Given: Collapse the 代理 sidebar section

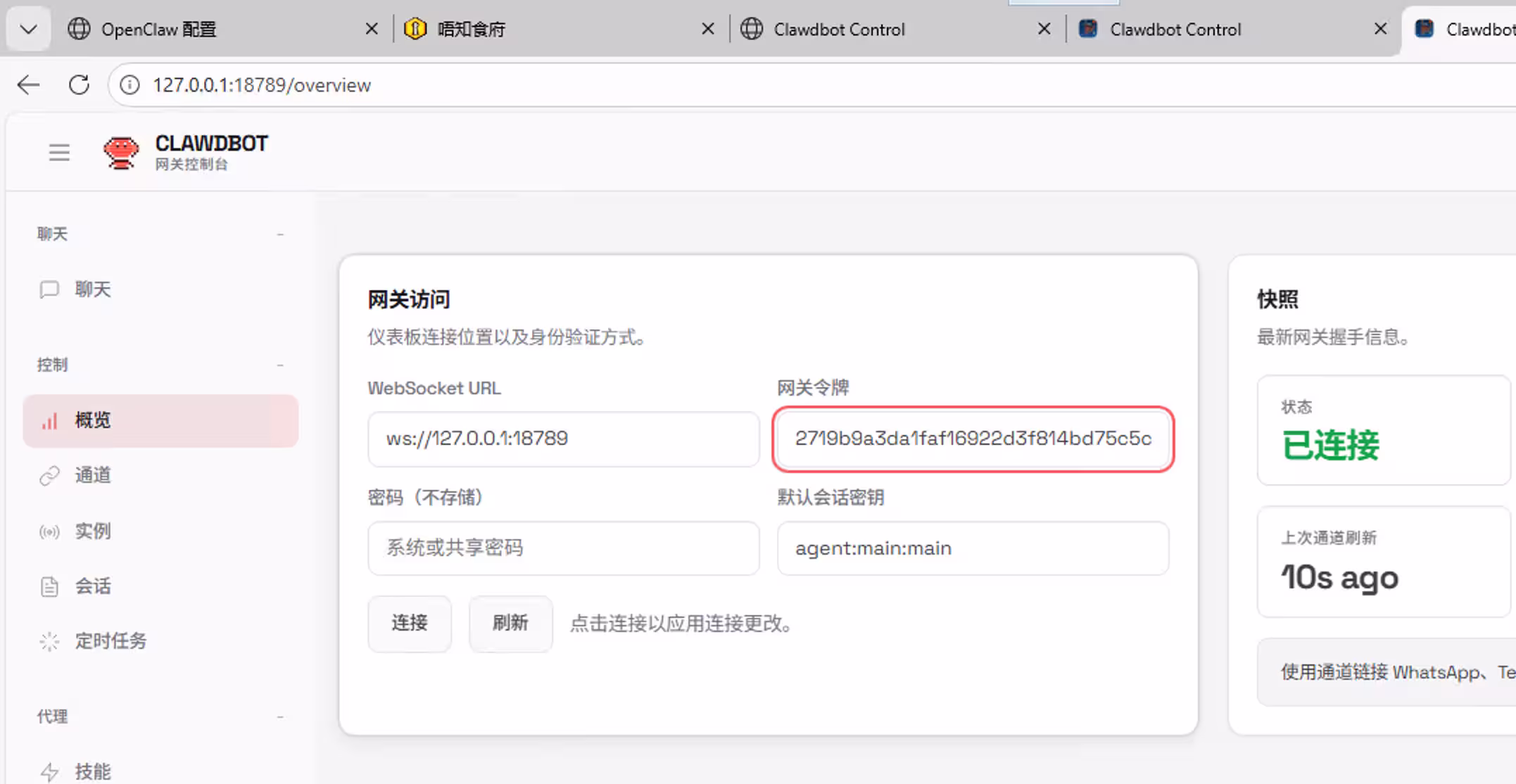Looking at the screenshot, I should (280, 716).
